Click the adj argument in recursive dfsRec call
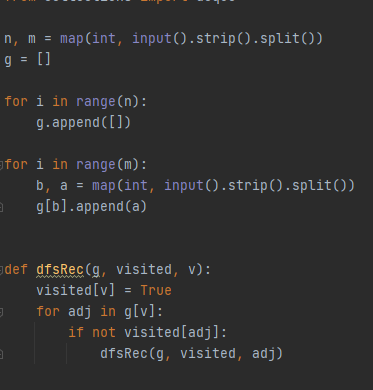 (x=263, y=354)
